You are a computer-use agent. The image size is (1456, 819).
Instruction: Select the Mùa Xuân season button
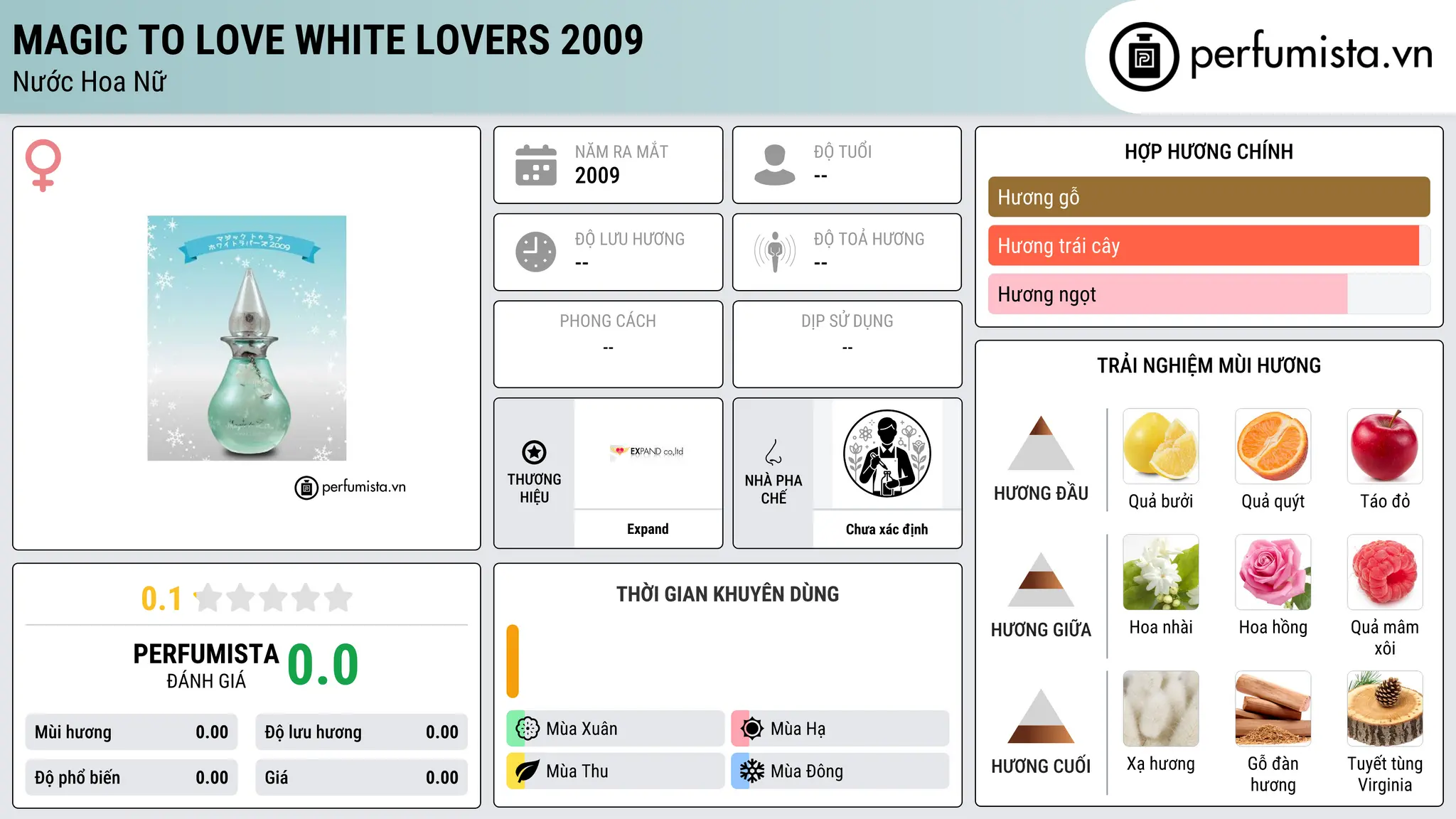[615, 729]
